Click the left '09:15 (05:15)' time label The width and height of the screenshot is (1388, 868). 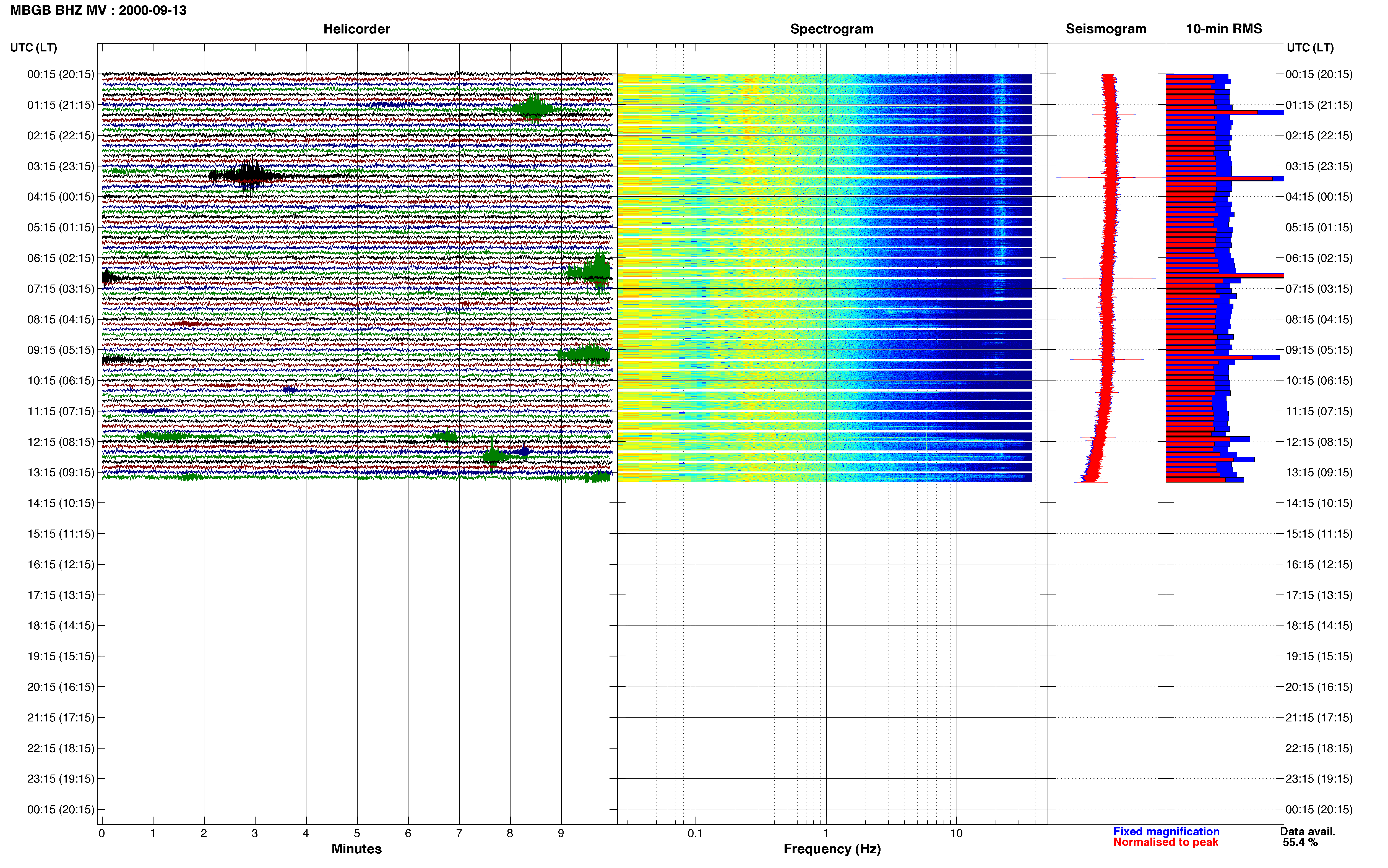tap(61, 350)
